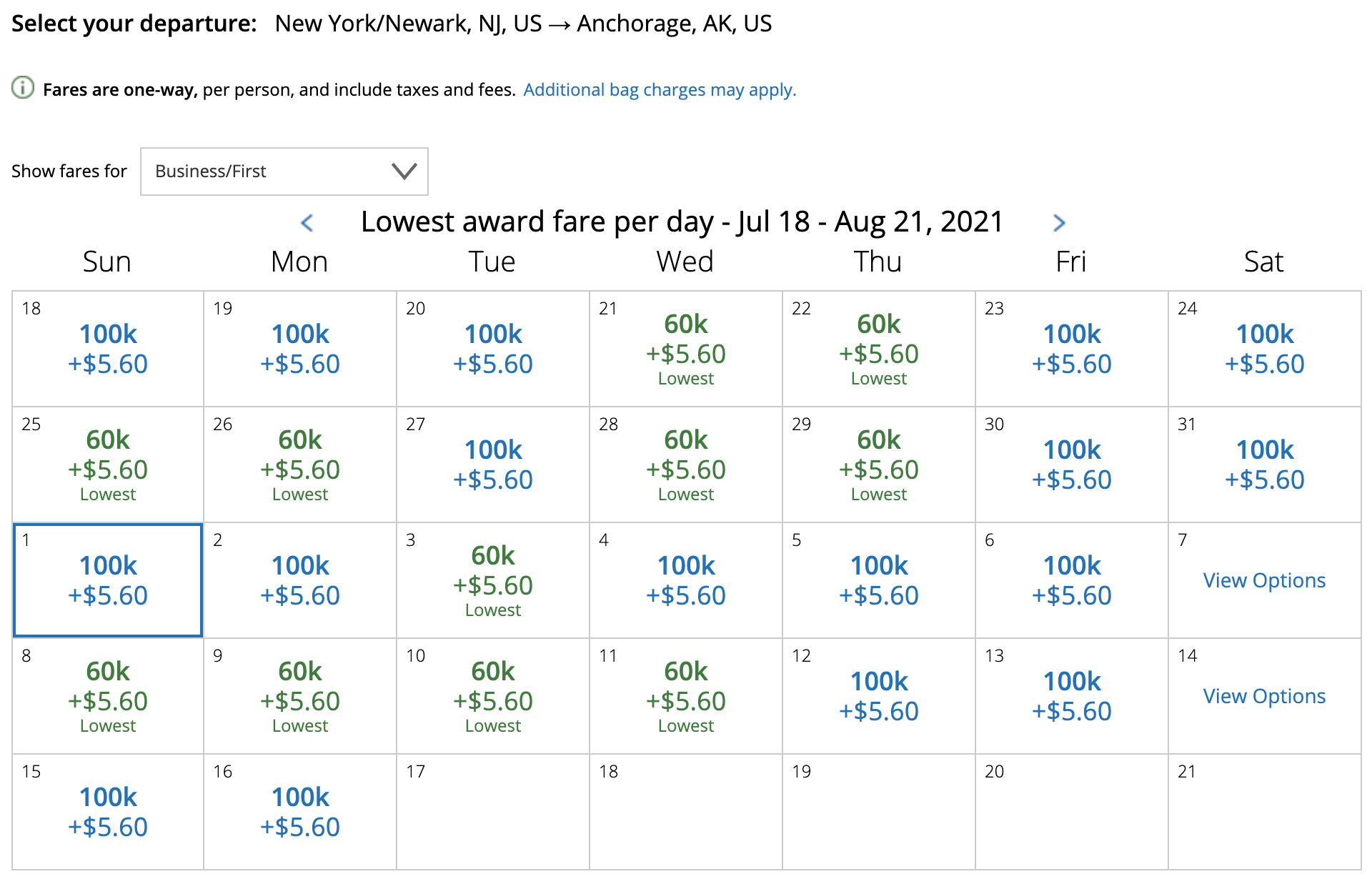This screenshot has height=879, width=1372.
Task: Open Additional bag charges may apply link
Action: 659,90
